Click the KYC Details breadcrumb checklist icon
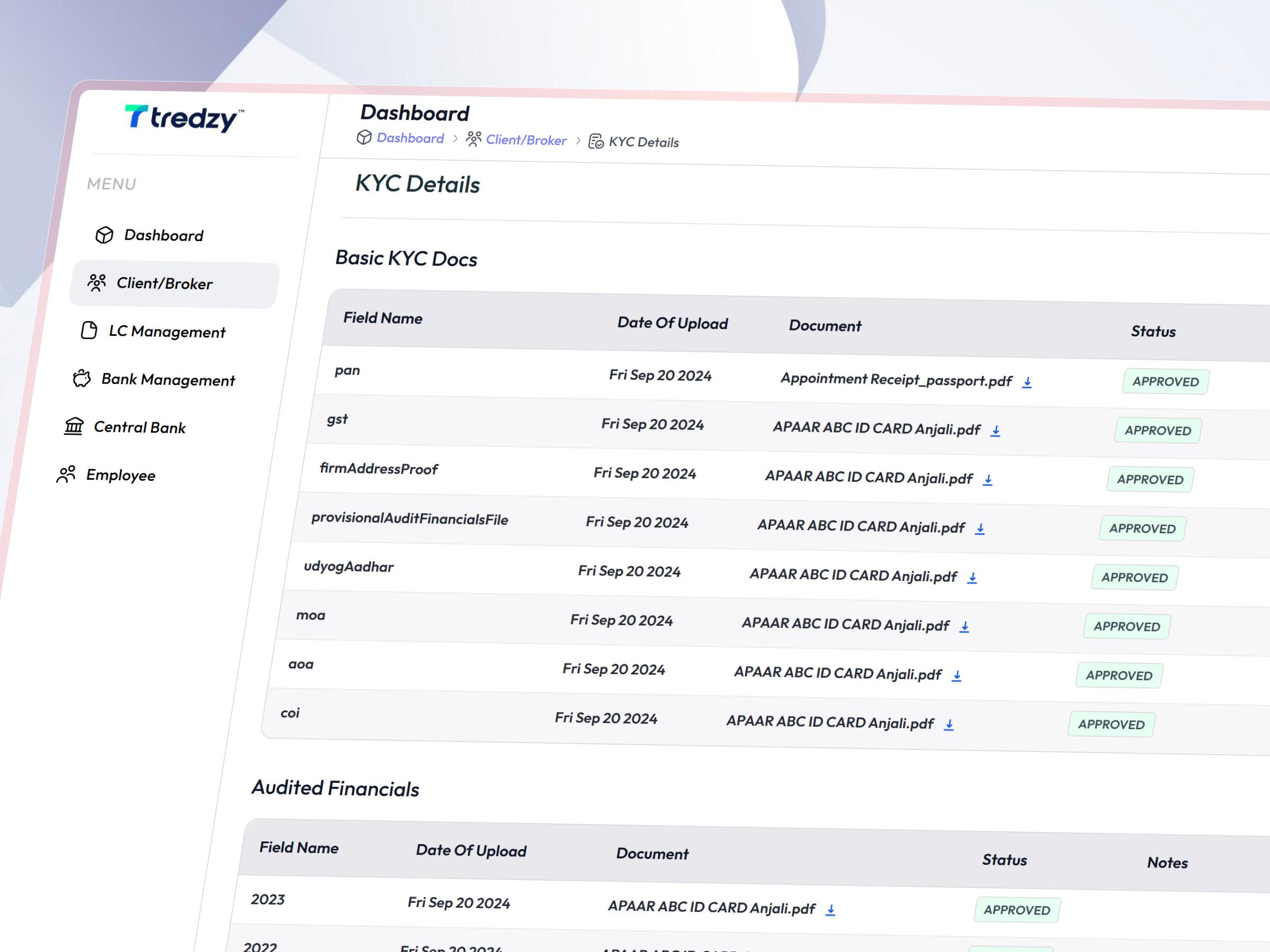Image resolution: width=1270 pixels, height=952 pixels. click(x=596, y=142)
